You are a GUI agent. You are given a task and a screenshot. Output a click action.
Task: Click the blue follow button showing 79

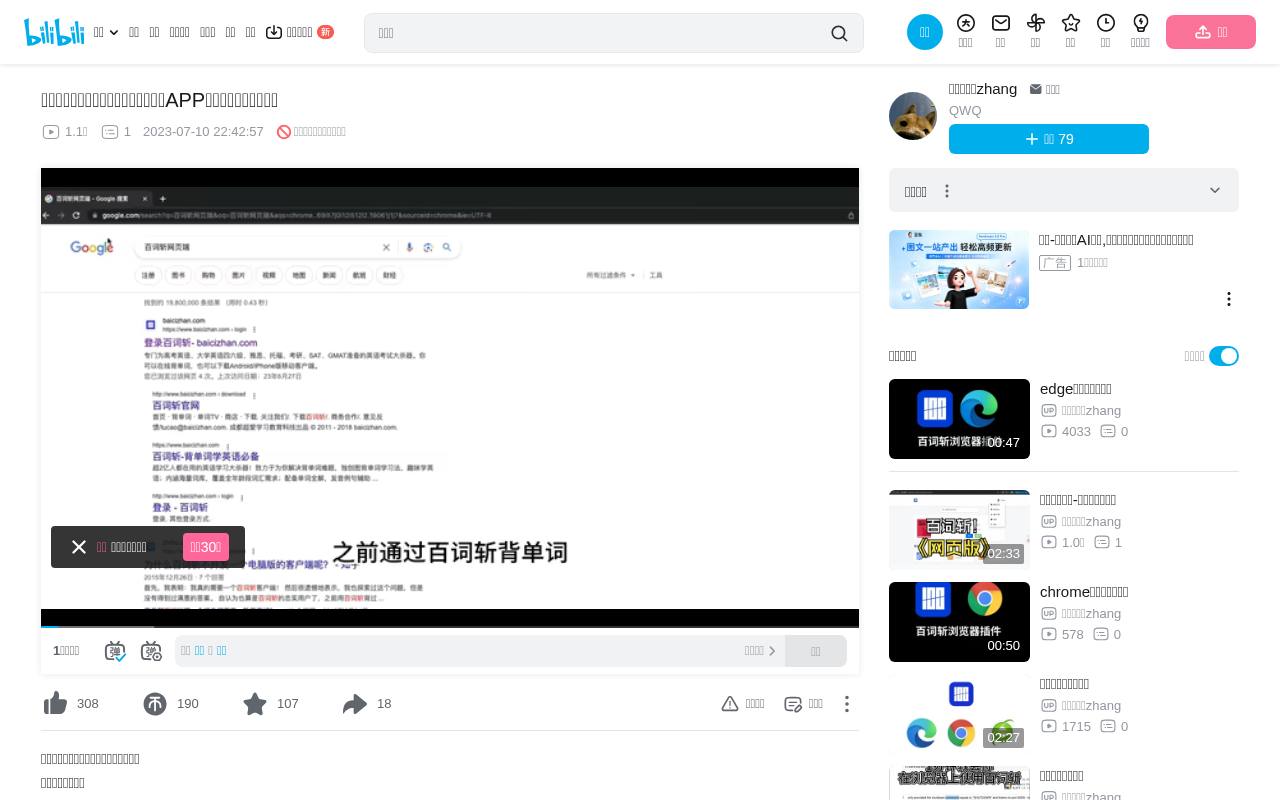click(1049, 139)
